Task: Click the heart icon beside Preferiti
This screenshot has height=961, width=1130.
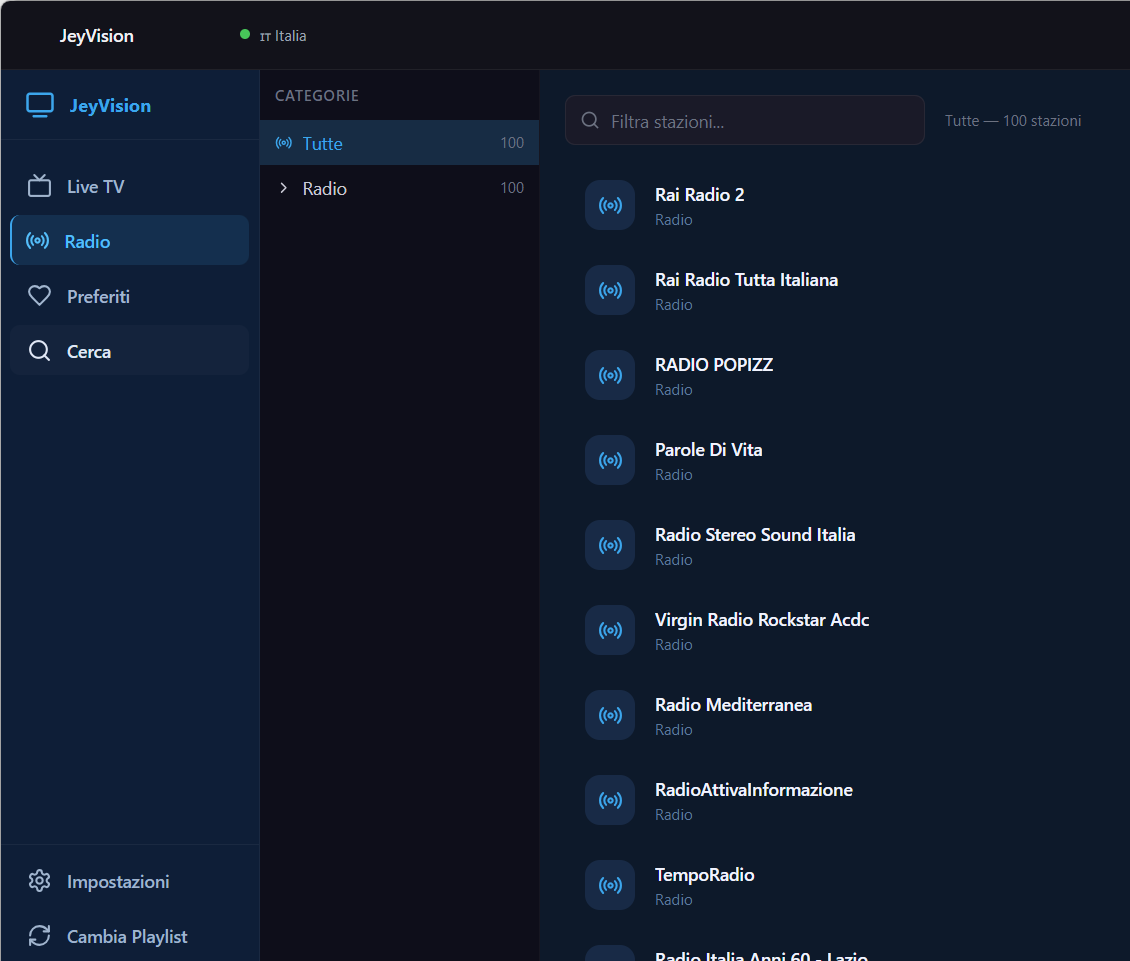Action: pos(39,296)
